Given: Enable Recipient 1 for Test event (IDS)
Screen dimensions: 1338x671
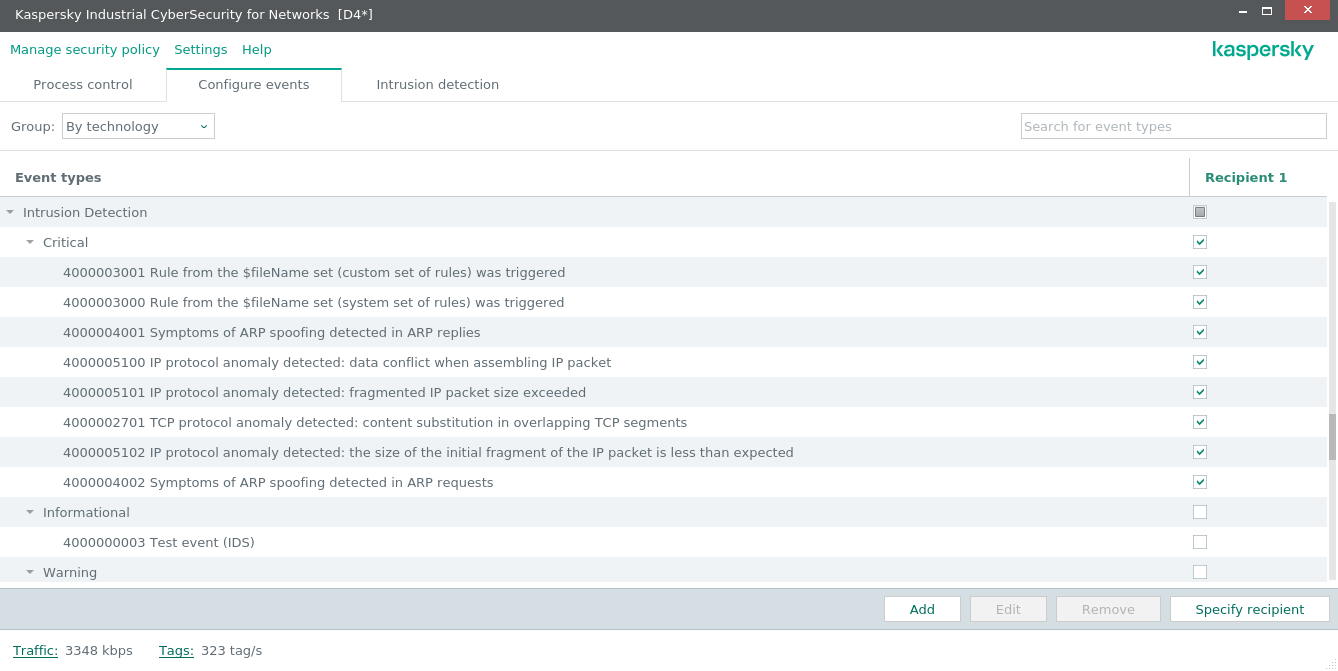Looking at the screenshot, I should point(1200,542).
